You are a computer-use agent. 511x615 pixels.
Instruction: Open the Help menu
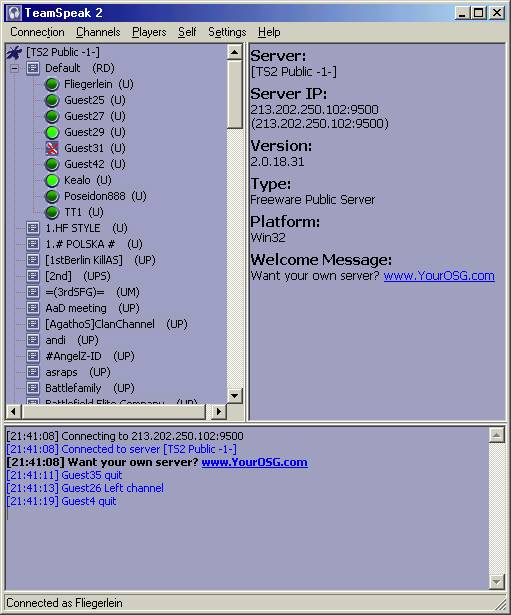269,32
